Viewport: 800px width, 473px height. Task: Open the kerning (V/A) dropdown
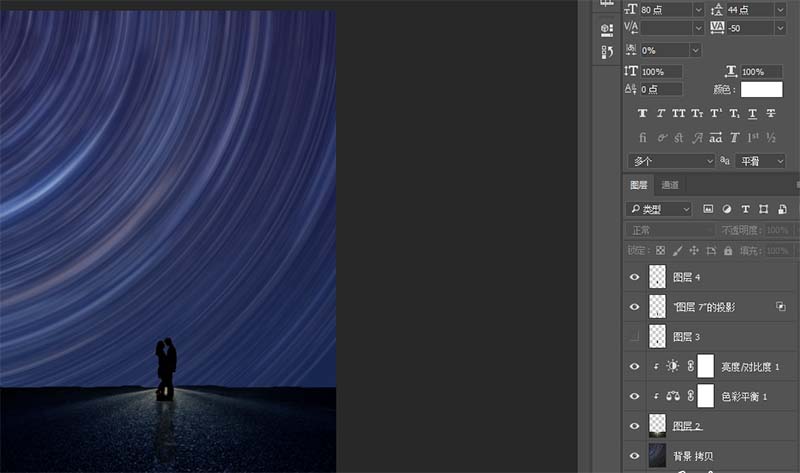(x=698, y=28)
